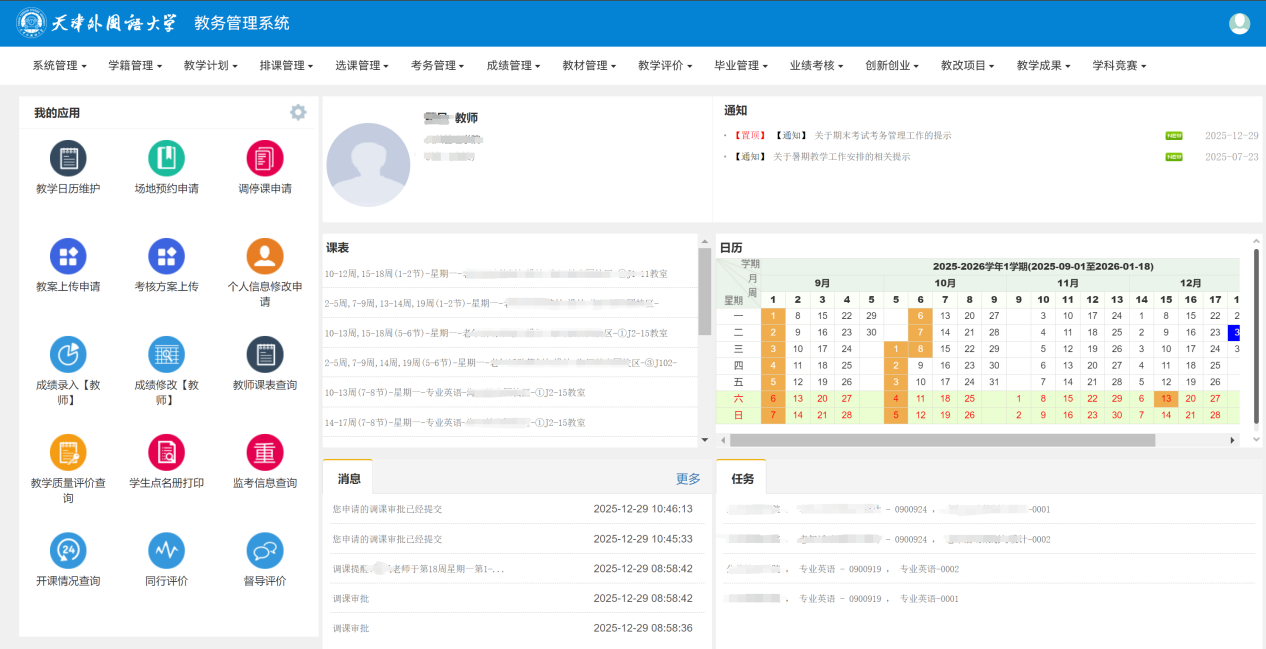
Task: Launch the 教案上传申请 app
Action: [68, 257]
